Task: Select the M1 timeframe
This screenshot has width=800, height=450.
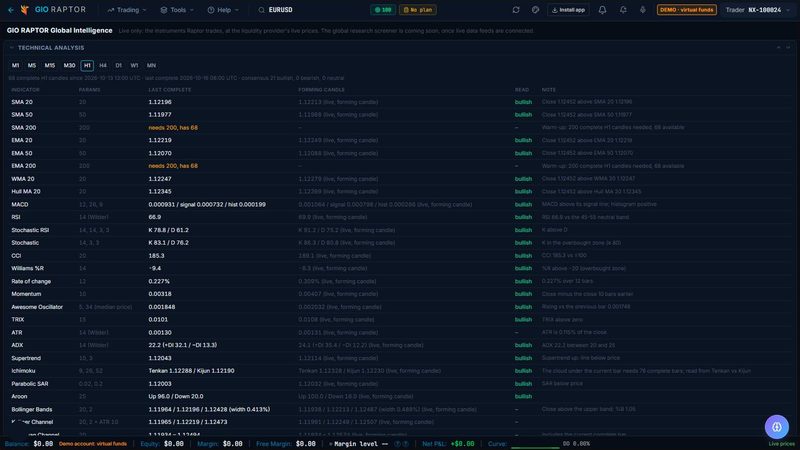Action: [x=15, y=65]
